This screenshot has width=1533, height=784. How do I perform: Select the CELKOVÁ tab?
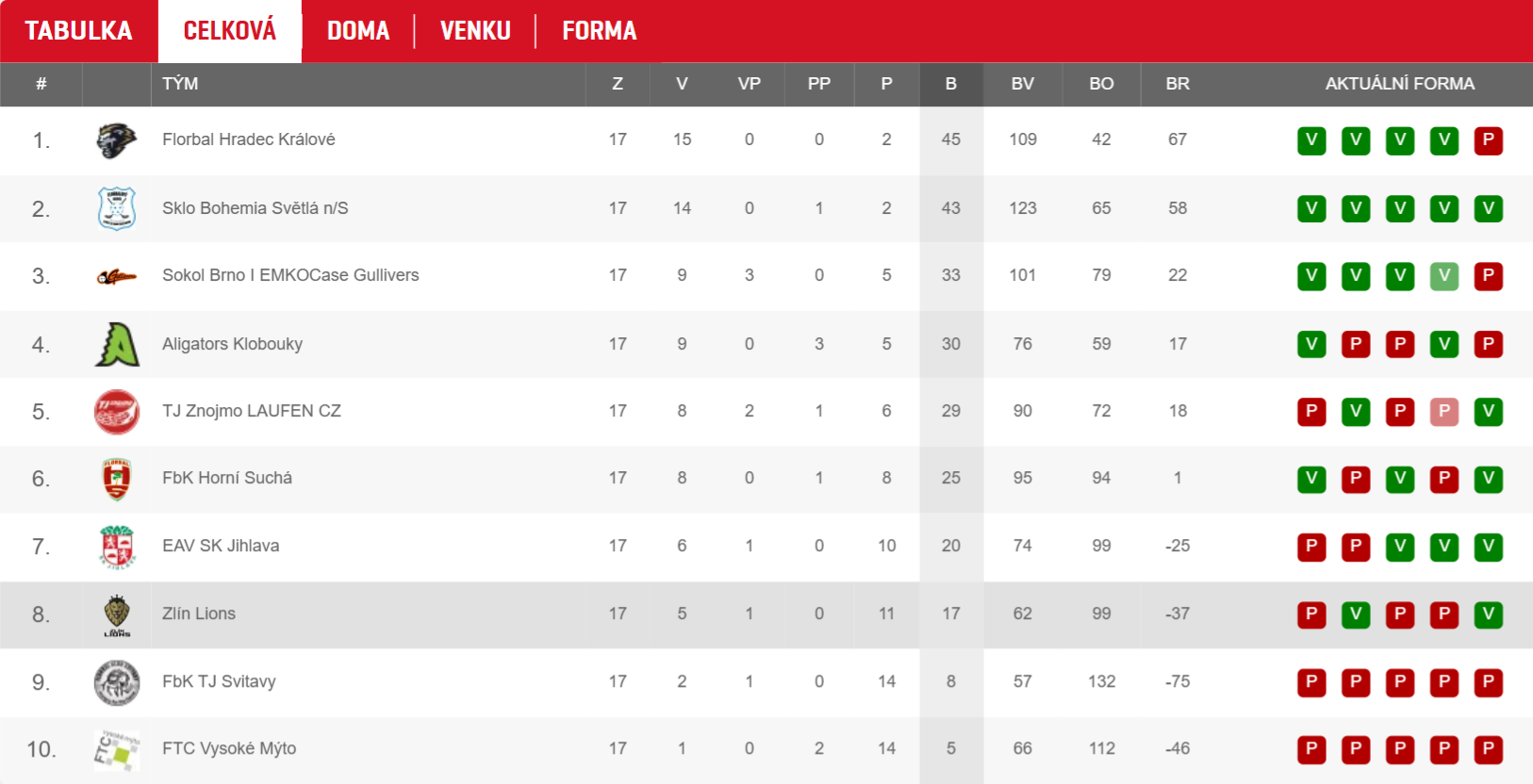click(230, 31)
